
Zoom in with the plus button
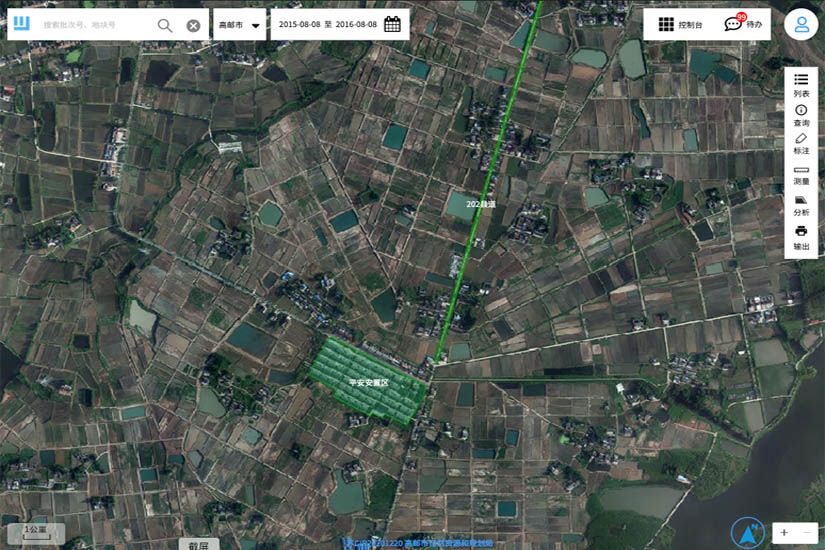[784, 533]
